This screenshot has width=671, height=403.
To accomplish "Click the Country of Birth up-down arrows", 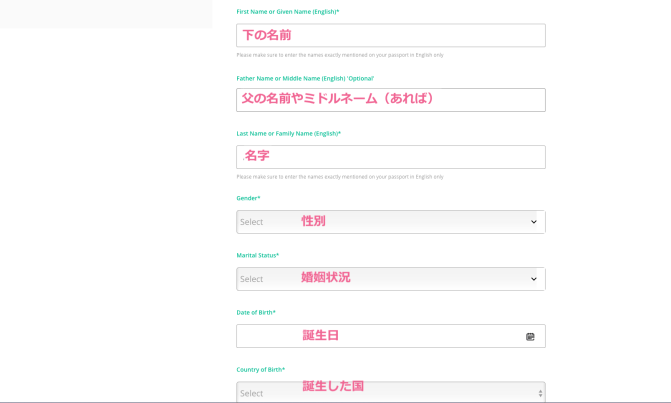I will (x=540, y=393).
